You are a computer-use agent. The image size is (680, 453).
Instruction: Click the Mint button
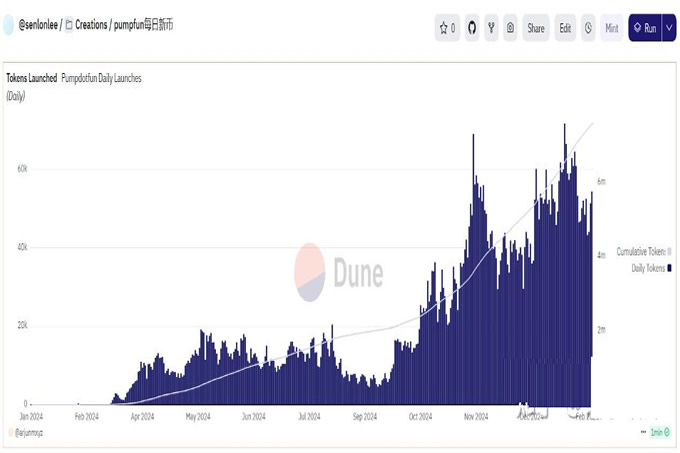tap(612, 28)
